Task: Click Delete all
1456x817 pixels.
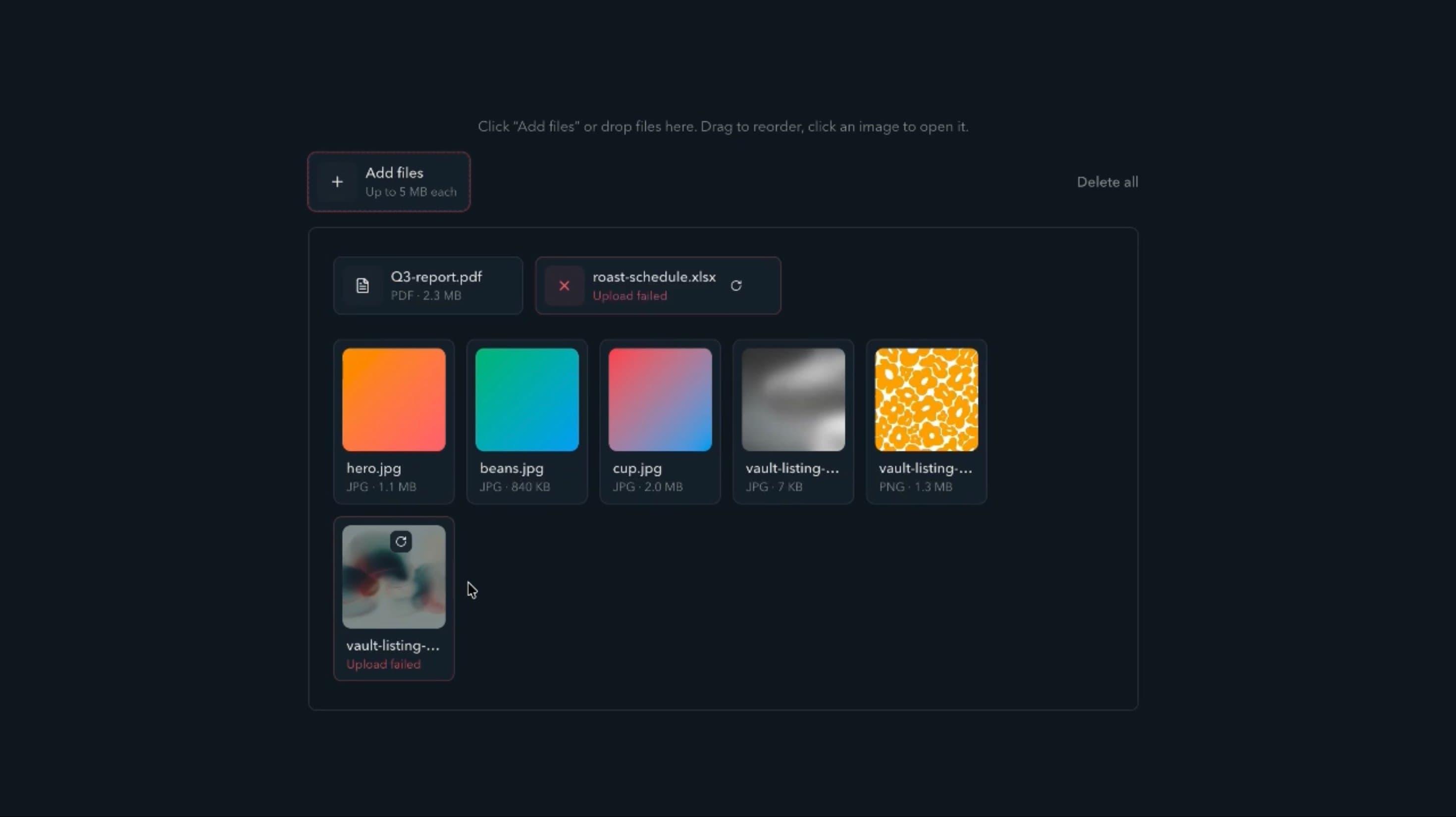Action: [x=1107, y=182]
